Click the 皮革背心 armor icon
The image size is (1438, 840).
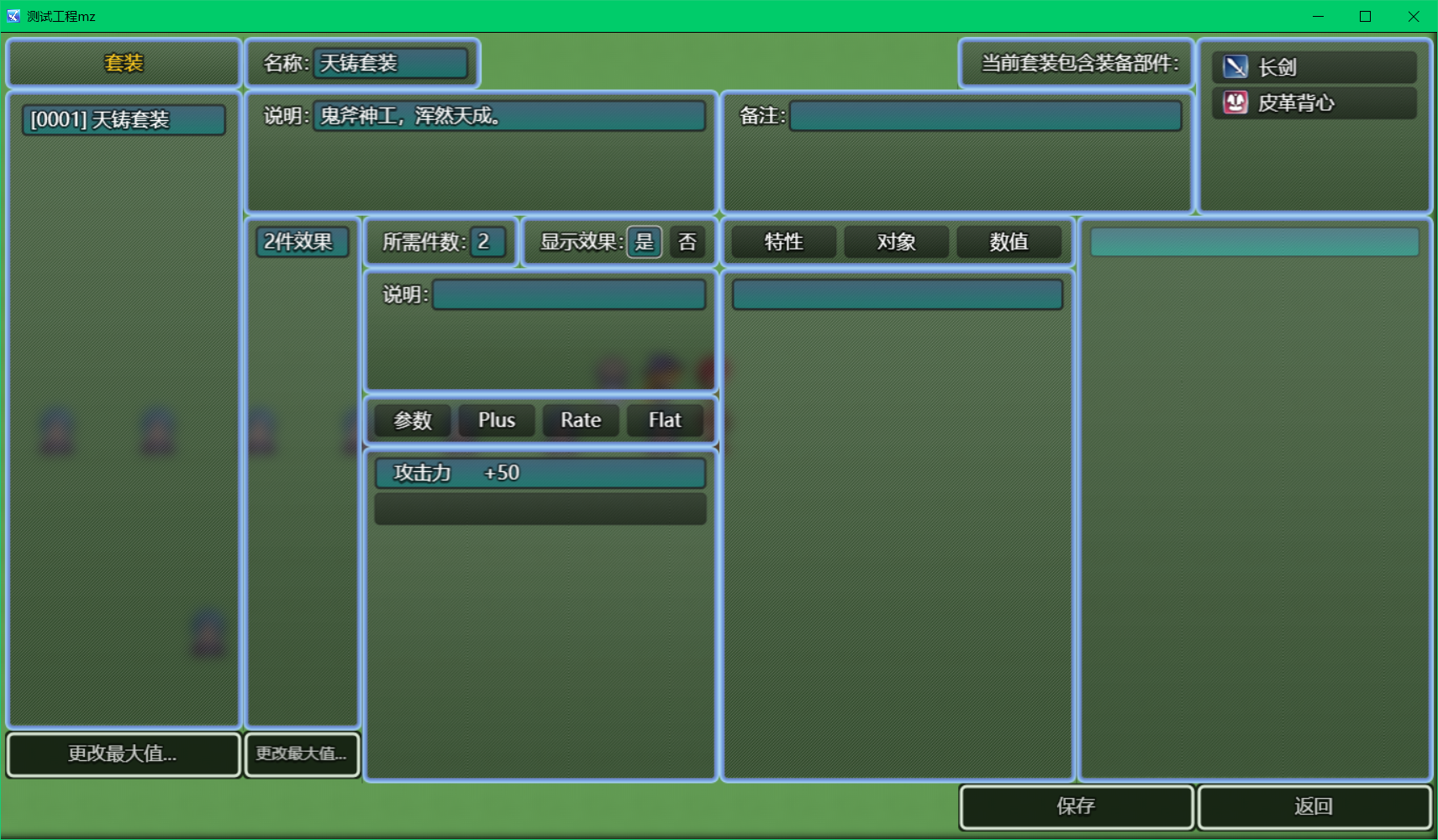(1235, 102)
